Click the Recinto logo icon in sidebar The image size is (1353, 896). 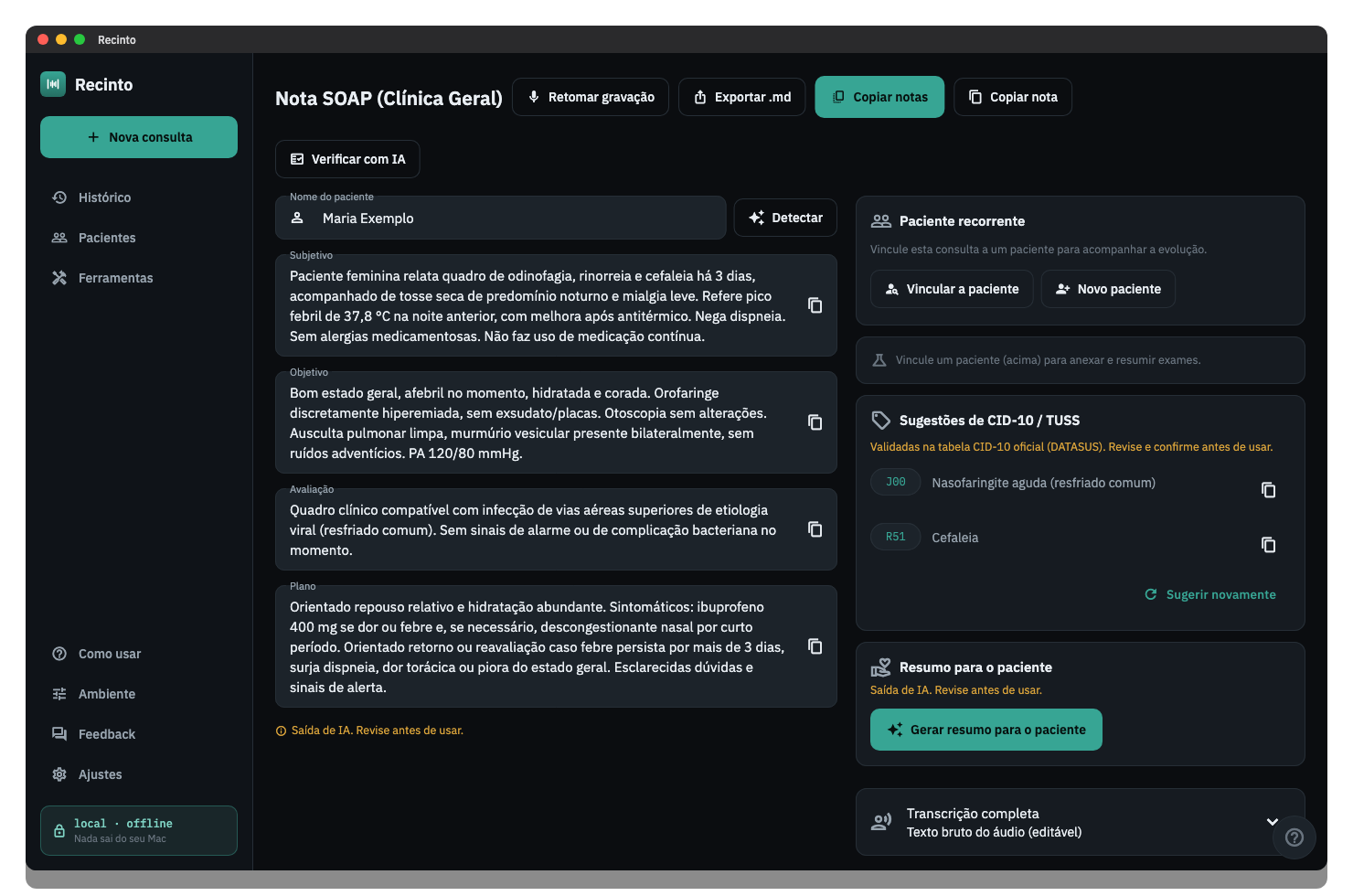click(x=53, y=84)
